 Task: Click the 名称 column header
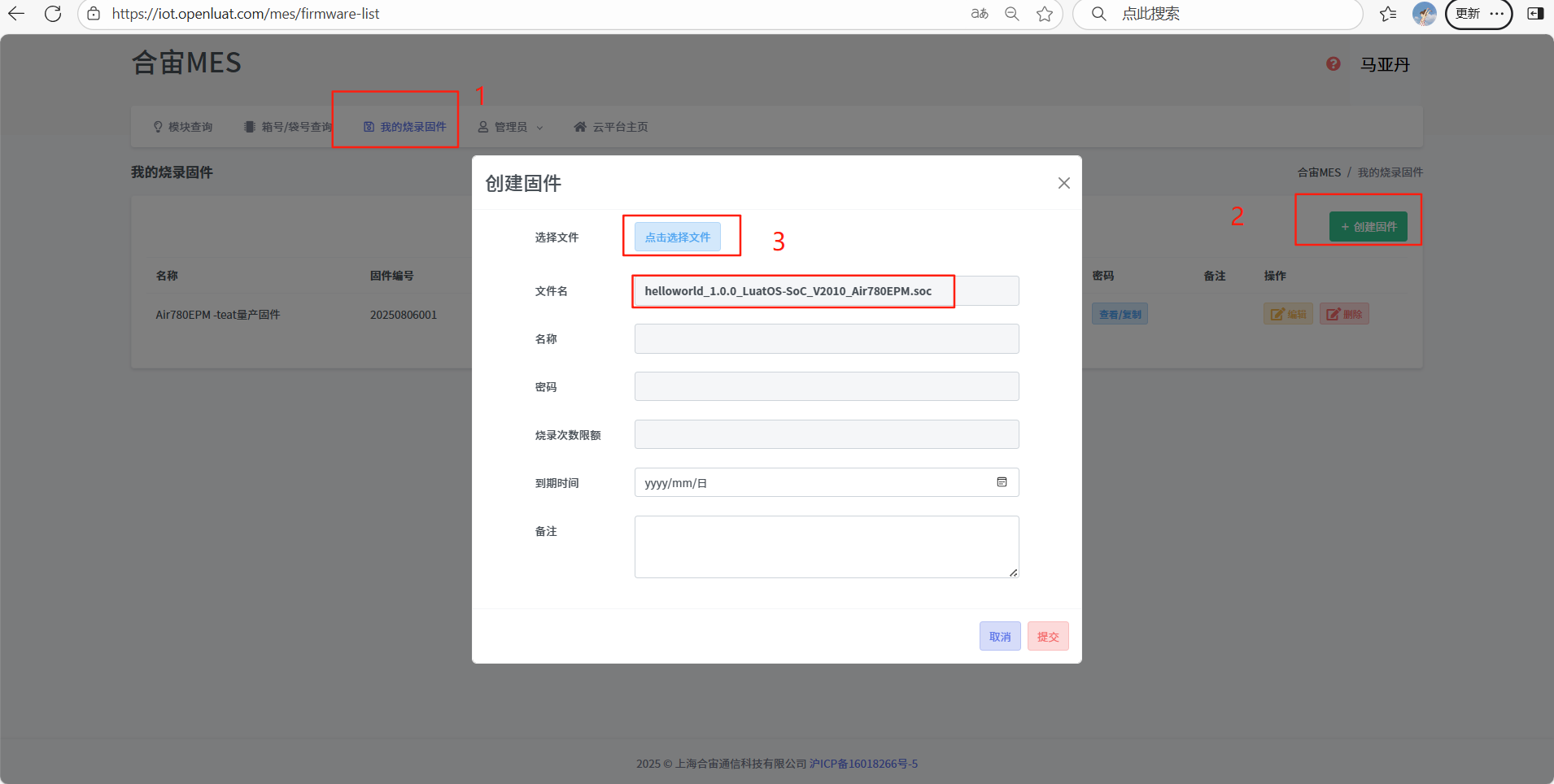click(167, 276)
